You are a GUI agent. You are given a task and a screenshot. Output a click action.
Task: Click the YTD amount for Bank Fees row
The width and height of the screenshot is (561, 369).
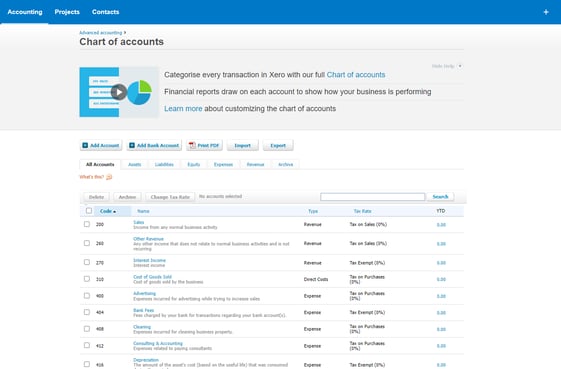[x=441, y=312]
